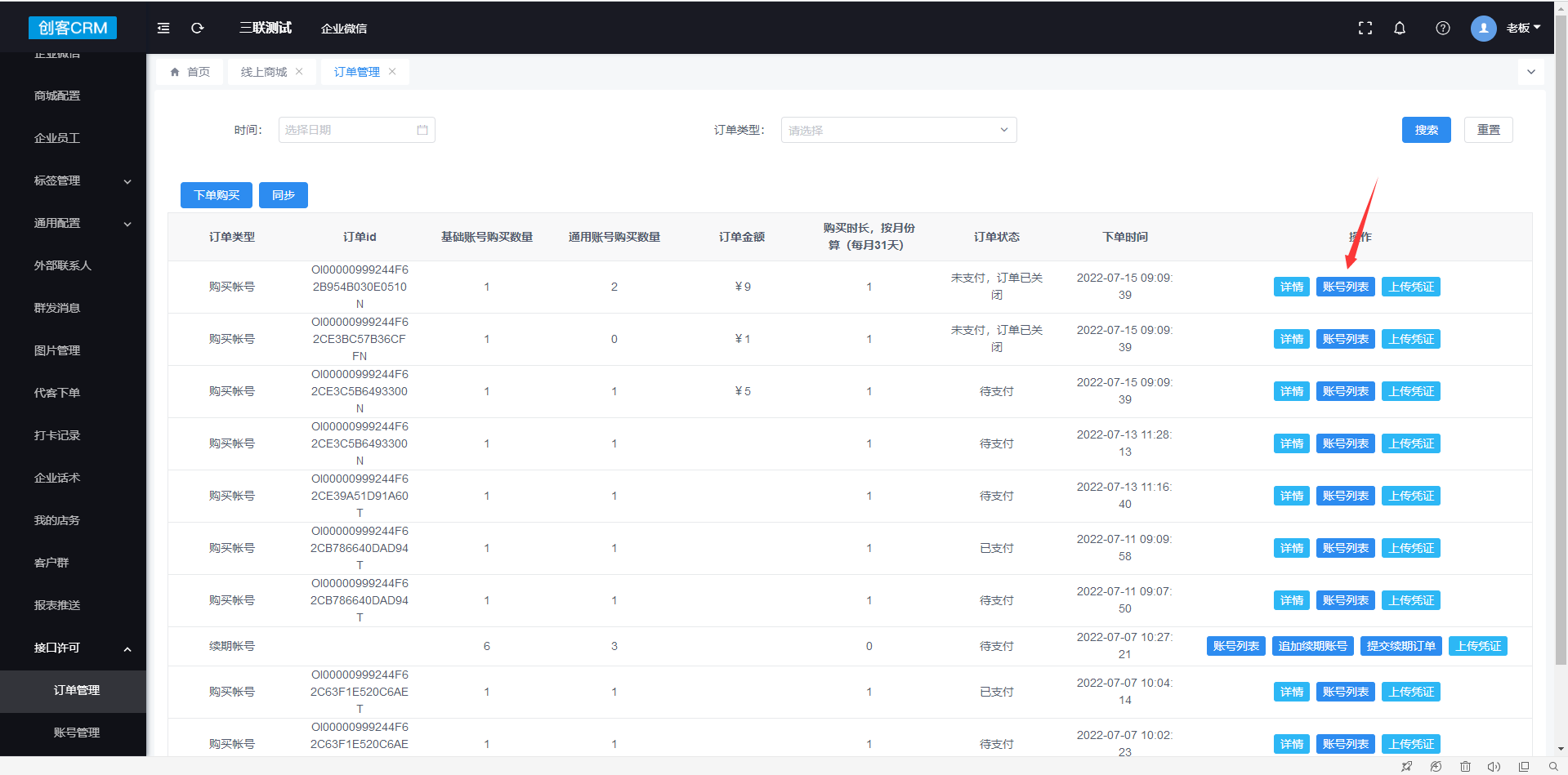Screen dimensions: 1568x775
Task: Open the notification bell
Action: coord(1400,28)
